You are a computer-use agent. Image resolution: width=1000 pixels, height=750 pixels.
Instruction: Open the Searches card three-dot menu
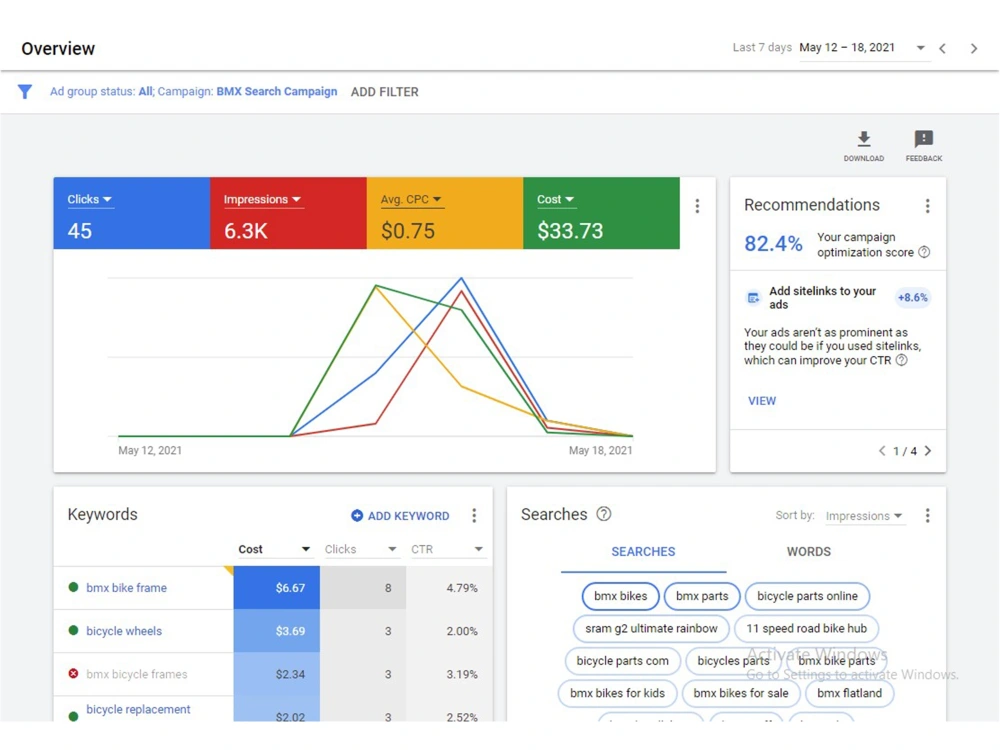click(927, 515)
